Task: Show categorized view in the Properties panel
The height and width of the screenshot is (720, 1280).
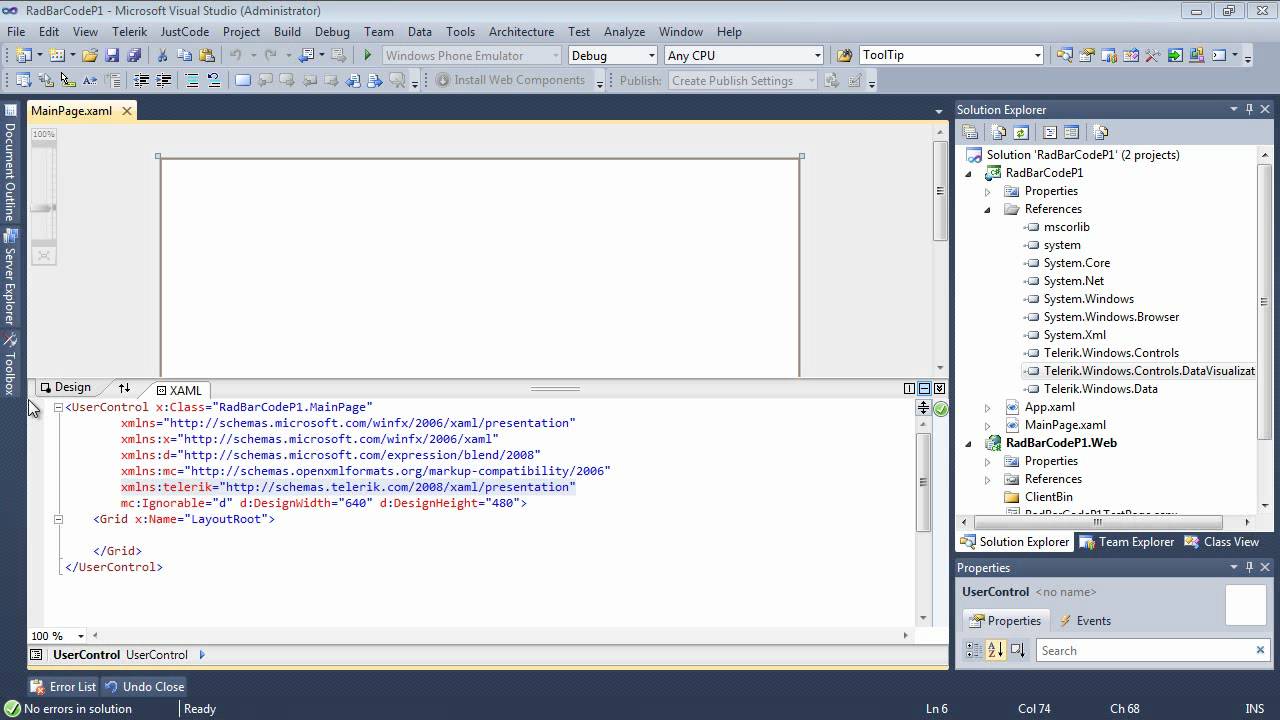Action: point(973,650)
